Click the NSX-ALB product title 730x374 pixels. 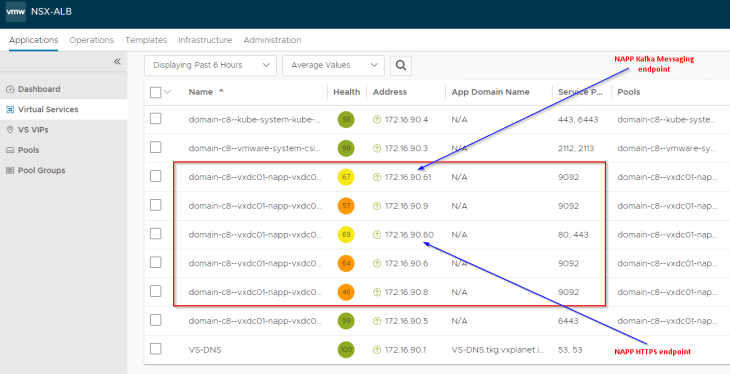click(51, 12)
